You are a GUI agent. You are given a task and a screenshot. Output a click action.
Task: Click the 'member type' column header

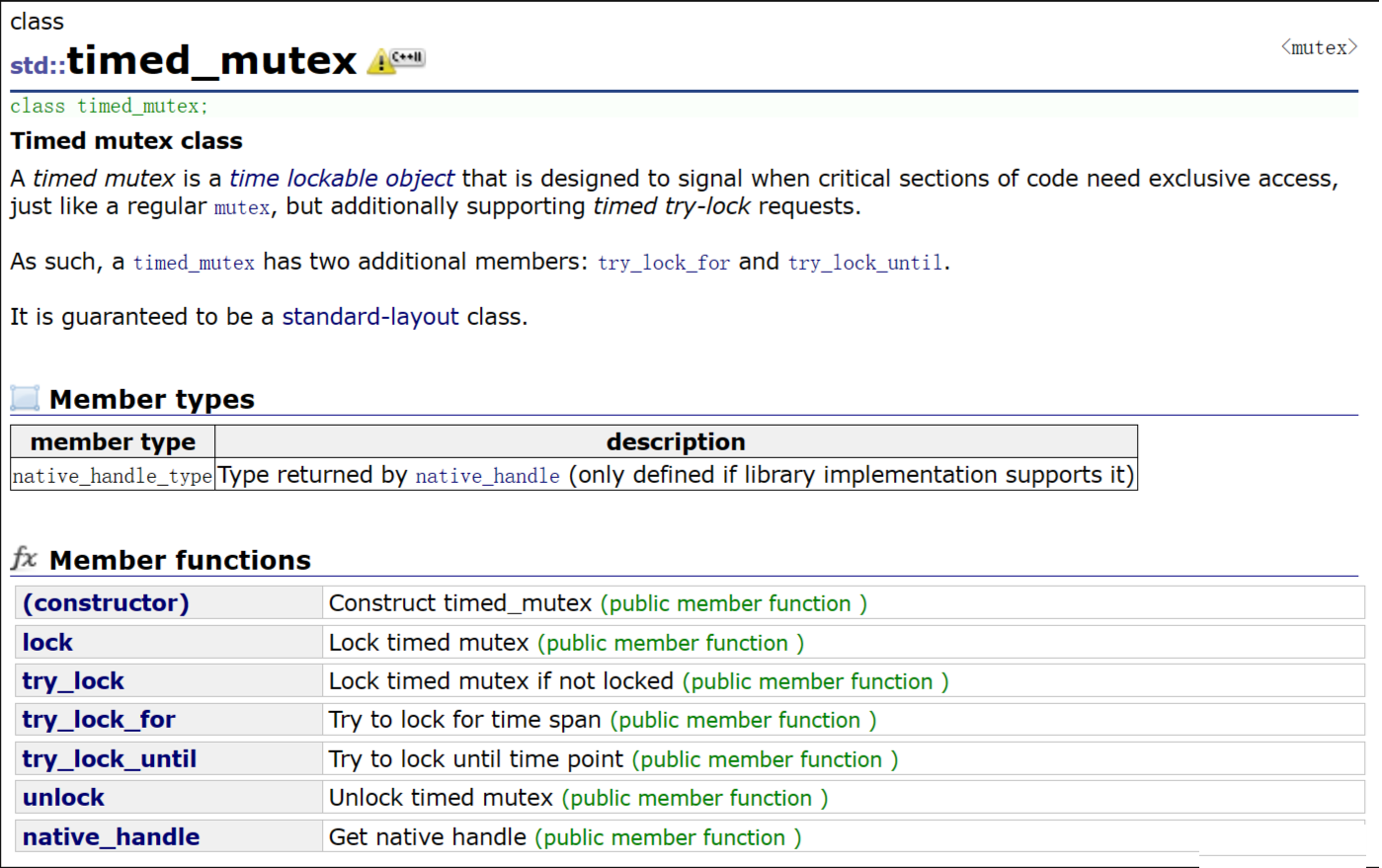click(x=113, y=441)
